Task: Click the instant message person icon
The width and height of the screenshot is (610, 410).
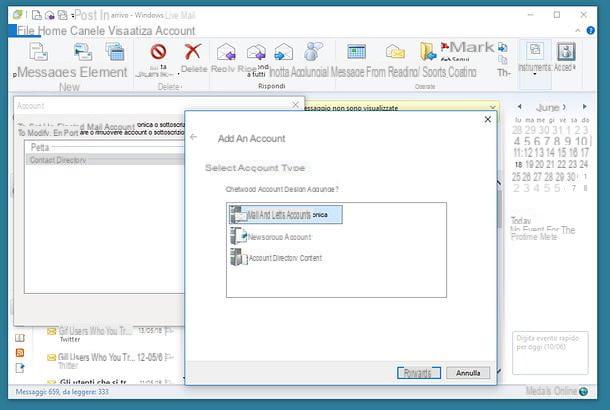Action: [313, 51]
